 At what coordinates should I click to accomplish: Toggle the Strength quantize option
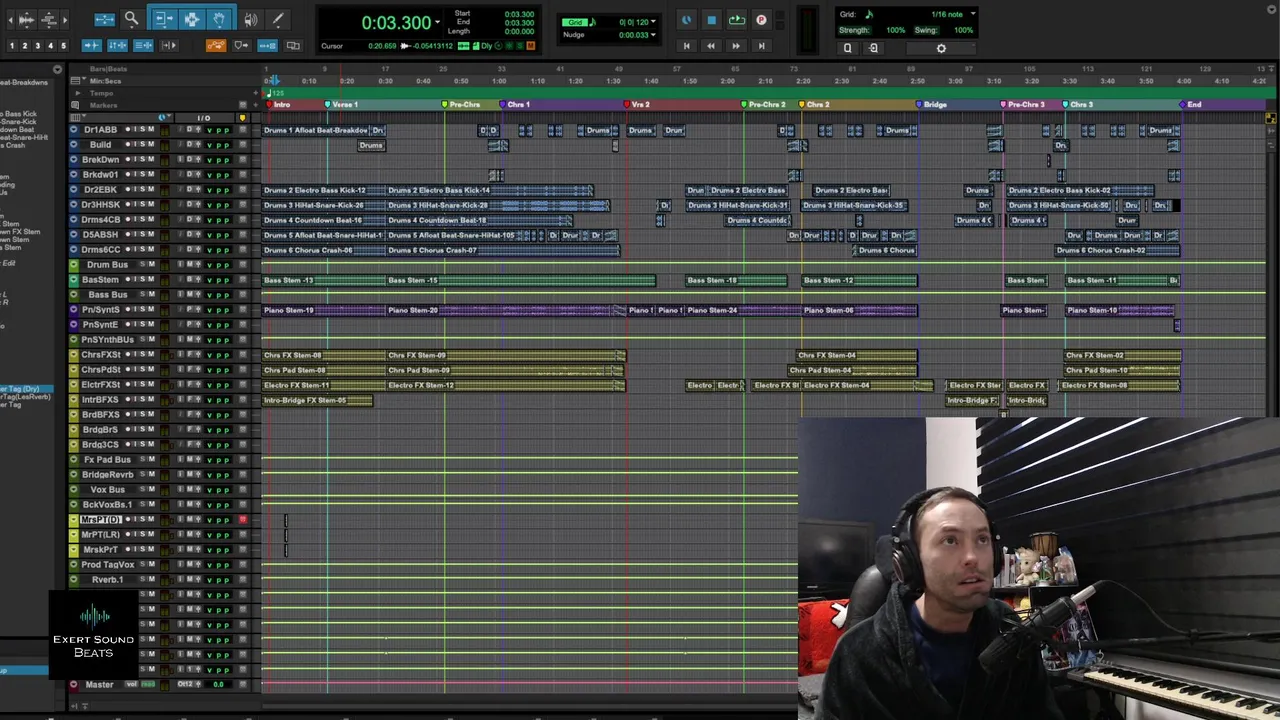click(854, 30)
